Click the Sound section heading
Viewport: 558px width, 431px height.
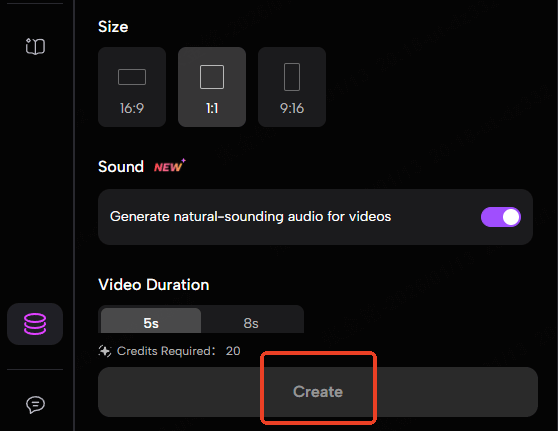click(x=121, y=167)
